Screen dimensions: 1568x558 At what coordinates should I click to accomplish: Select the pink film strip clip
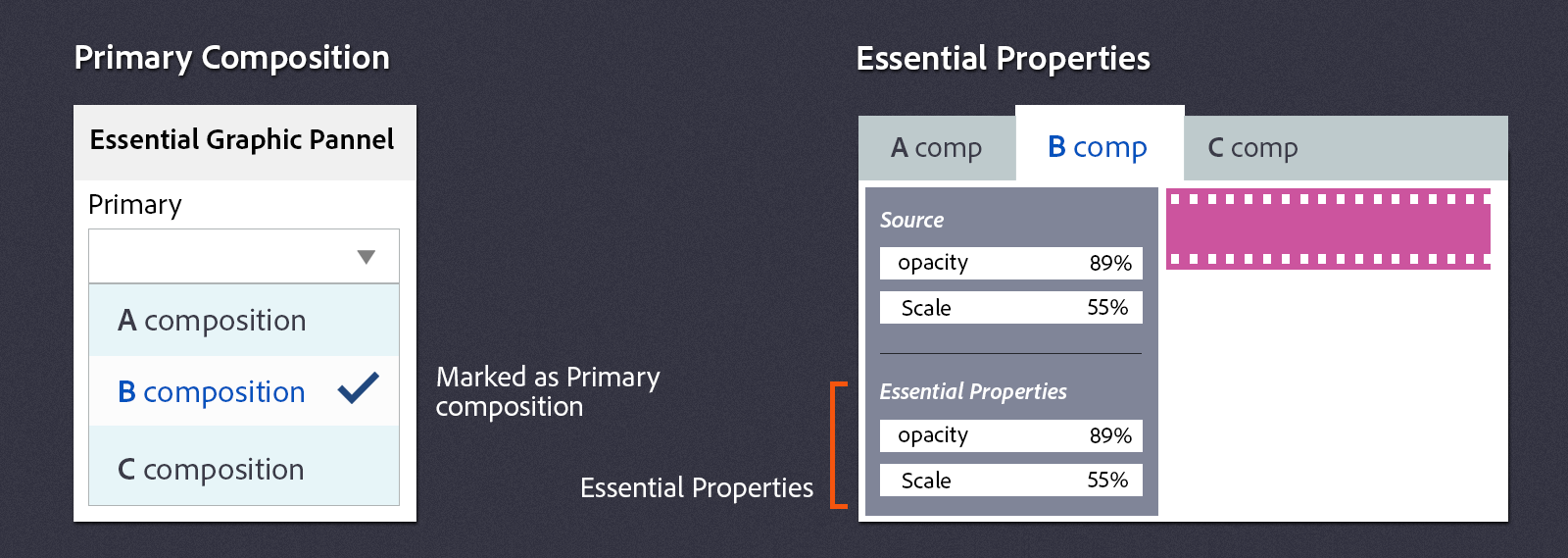coord(1328,228)
